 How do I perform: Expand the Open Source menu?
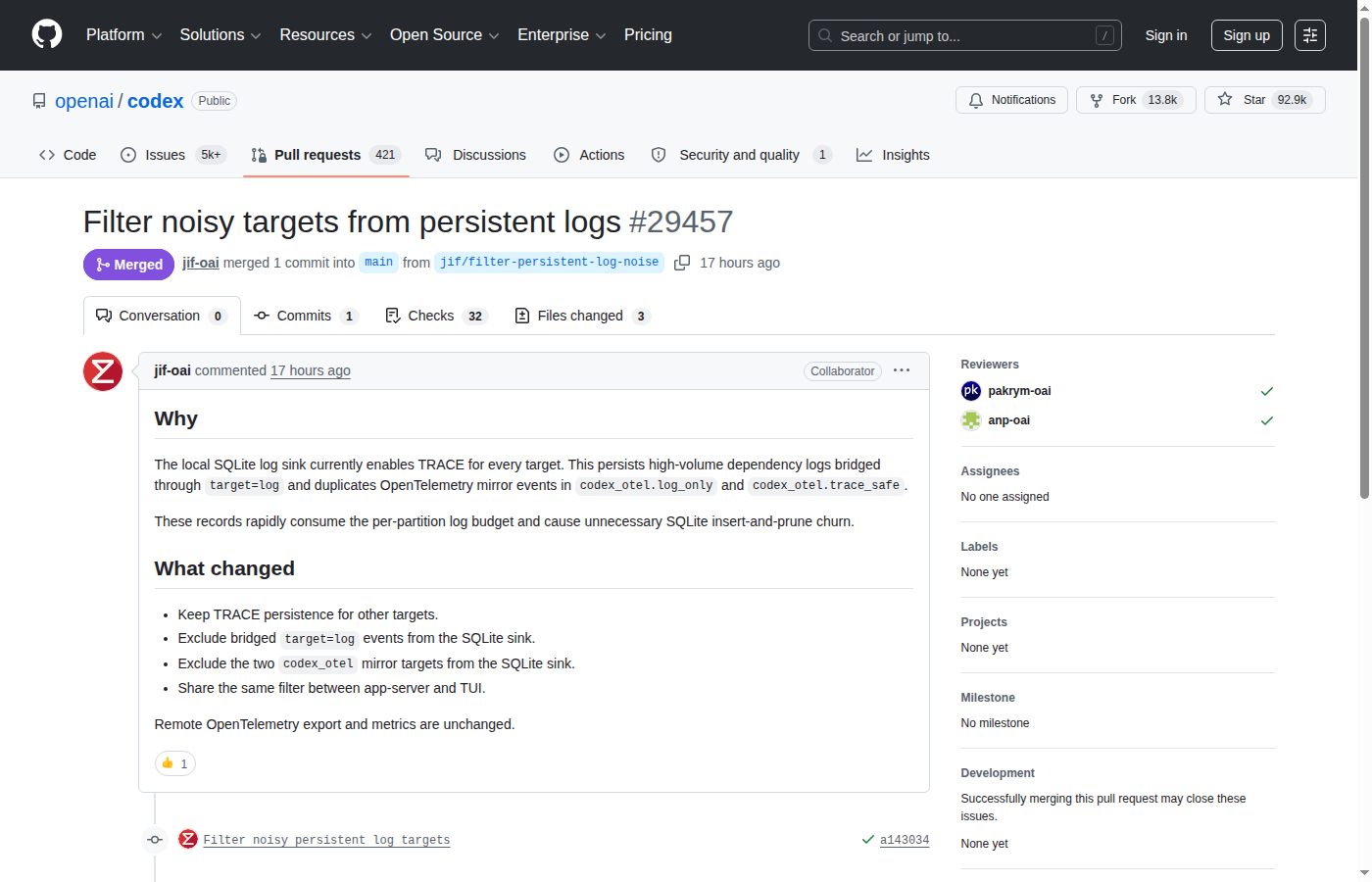coord(444,35)
